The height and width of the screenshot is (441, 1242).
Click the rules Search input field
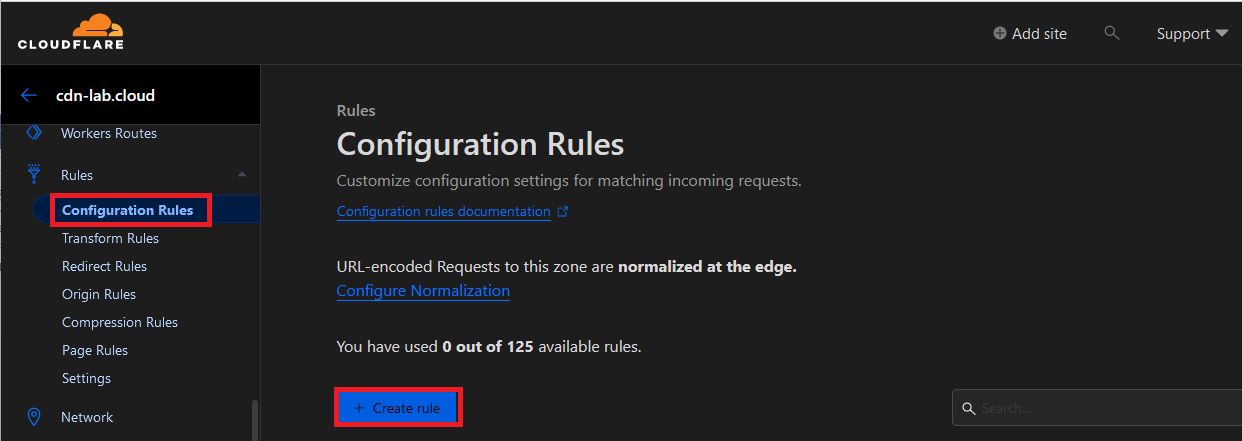pyautogui.click(x=1100, y=408)
